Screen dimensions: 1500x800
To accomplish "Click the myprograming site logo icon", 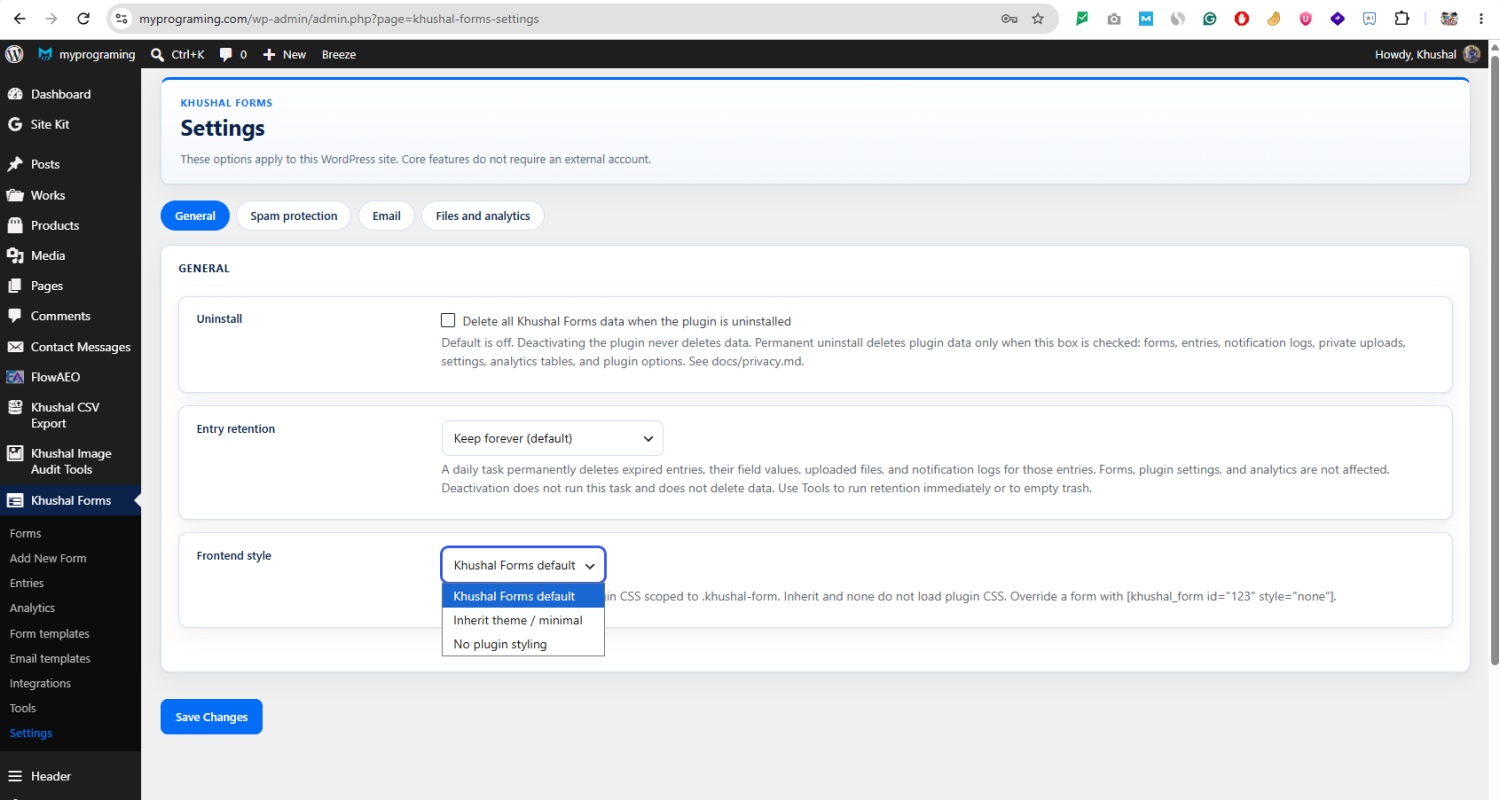I will point(45,54).
